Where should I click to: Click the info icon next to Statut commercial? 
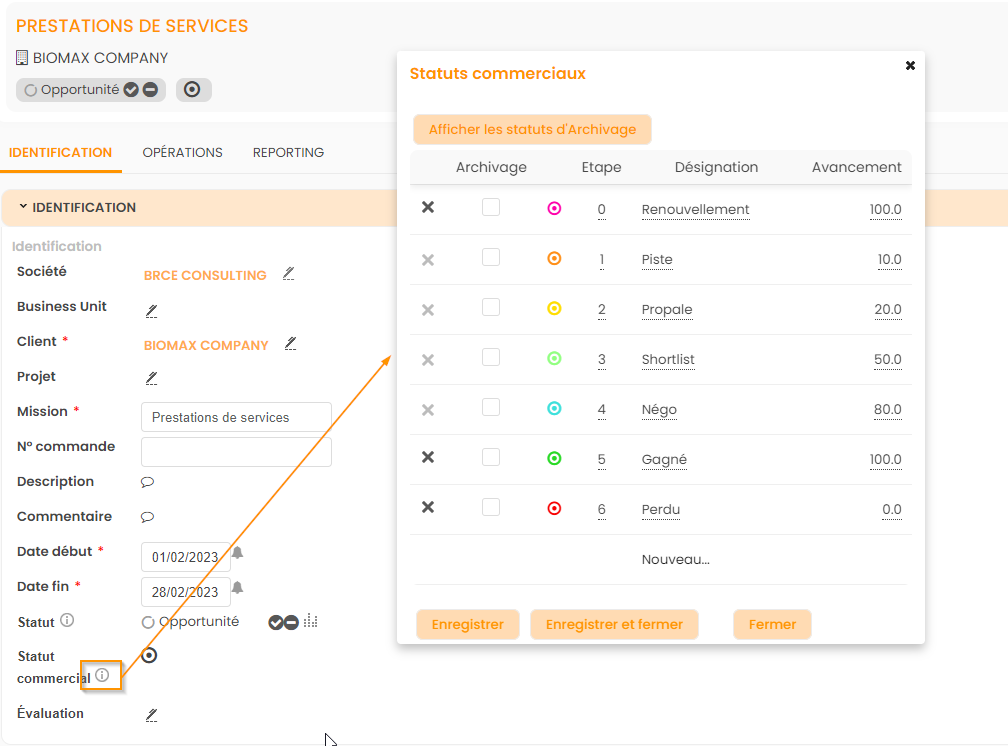[x=102, y=676]
